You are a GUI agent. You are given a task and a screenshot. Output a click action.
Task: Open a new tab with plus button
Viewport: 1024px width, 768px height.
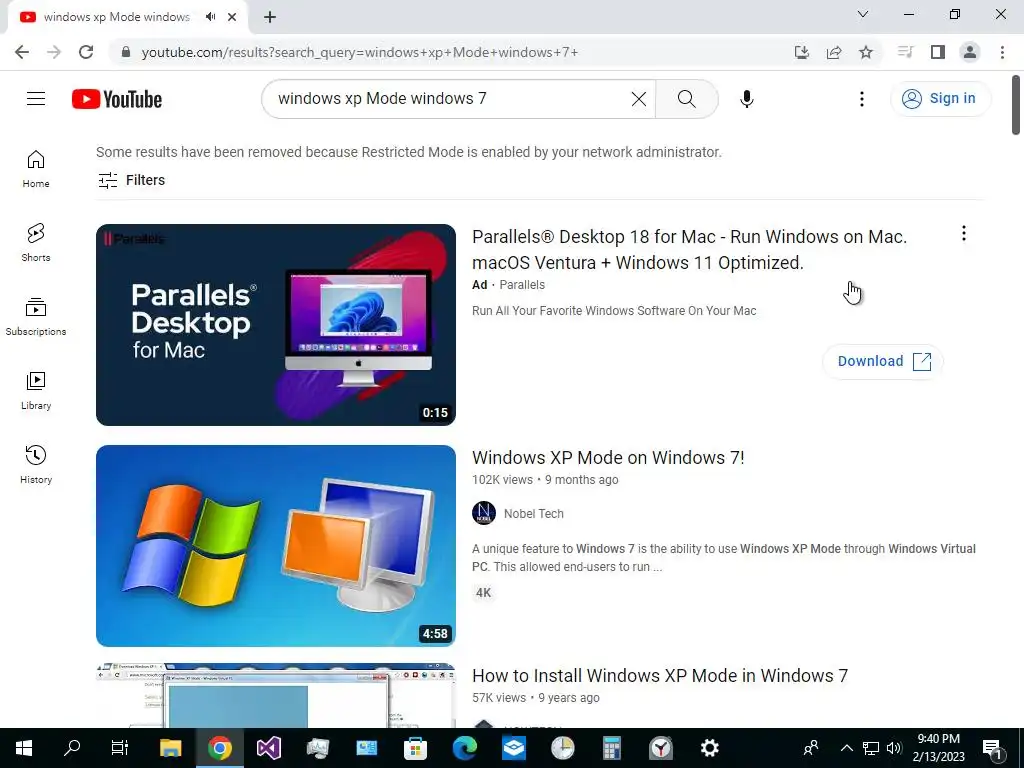(270, 17)
